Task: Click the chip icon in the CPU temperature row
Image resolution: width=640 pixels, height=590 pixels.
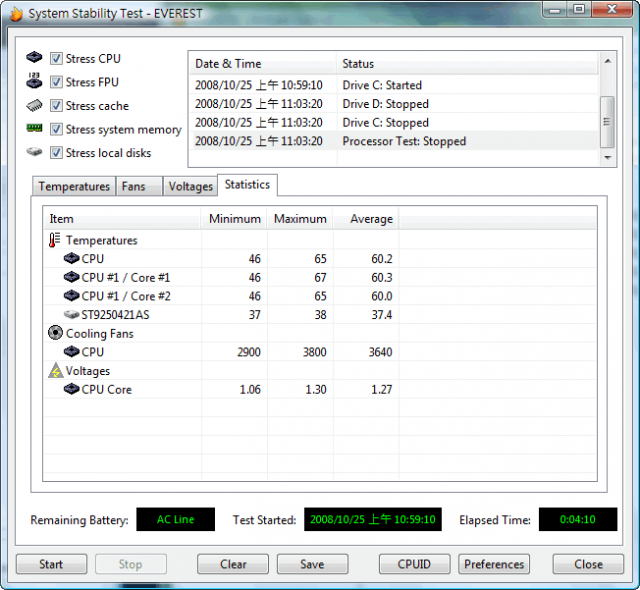Action: [71, 258]
